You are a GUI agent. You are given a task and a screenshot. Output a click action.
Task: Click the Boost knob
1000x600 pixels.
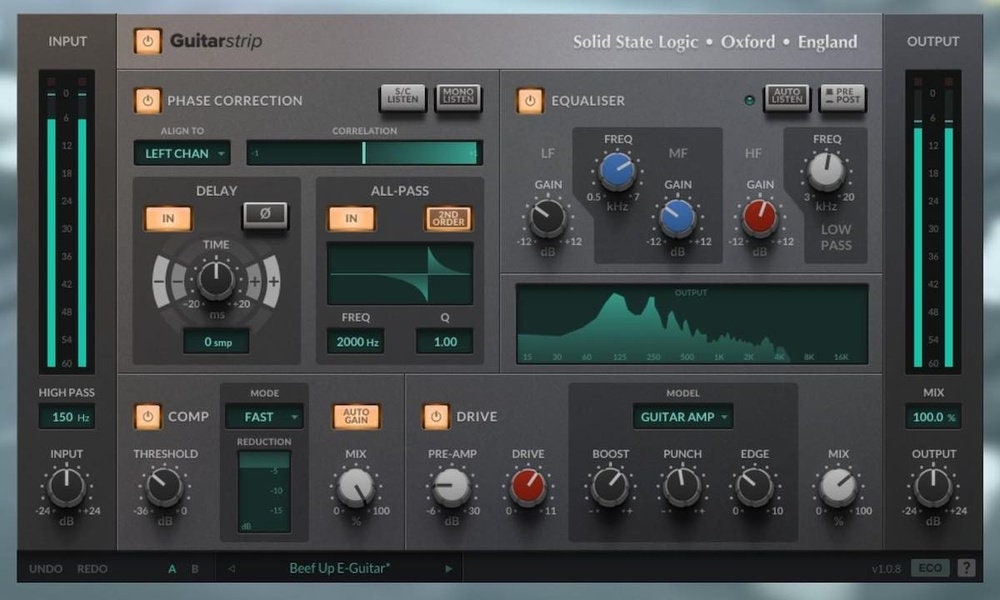(x=610, y=487)
